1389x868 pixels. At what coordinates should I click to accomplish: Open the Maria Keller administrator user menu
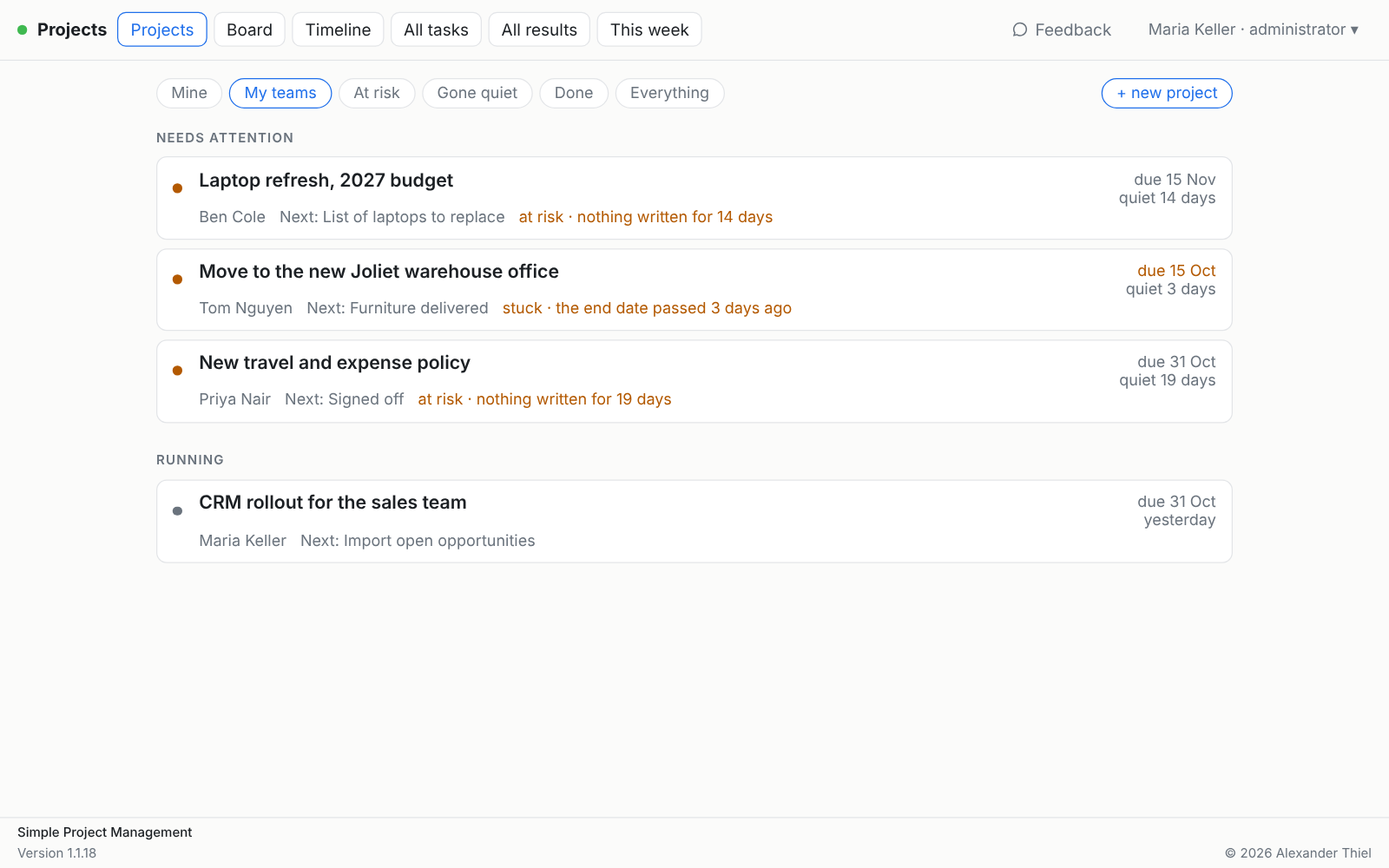(x=1254, y=30)
